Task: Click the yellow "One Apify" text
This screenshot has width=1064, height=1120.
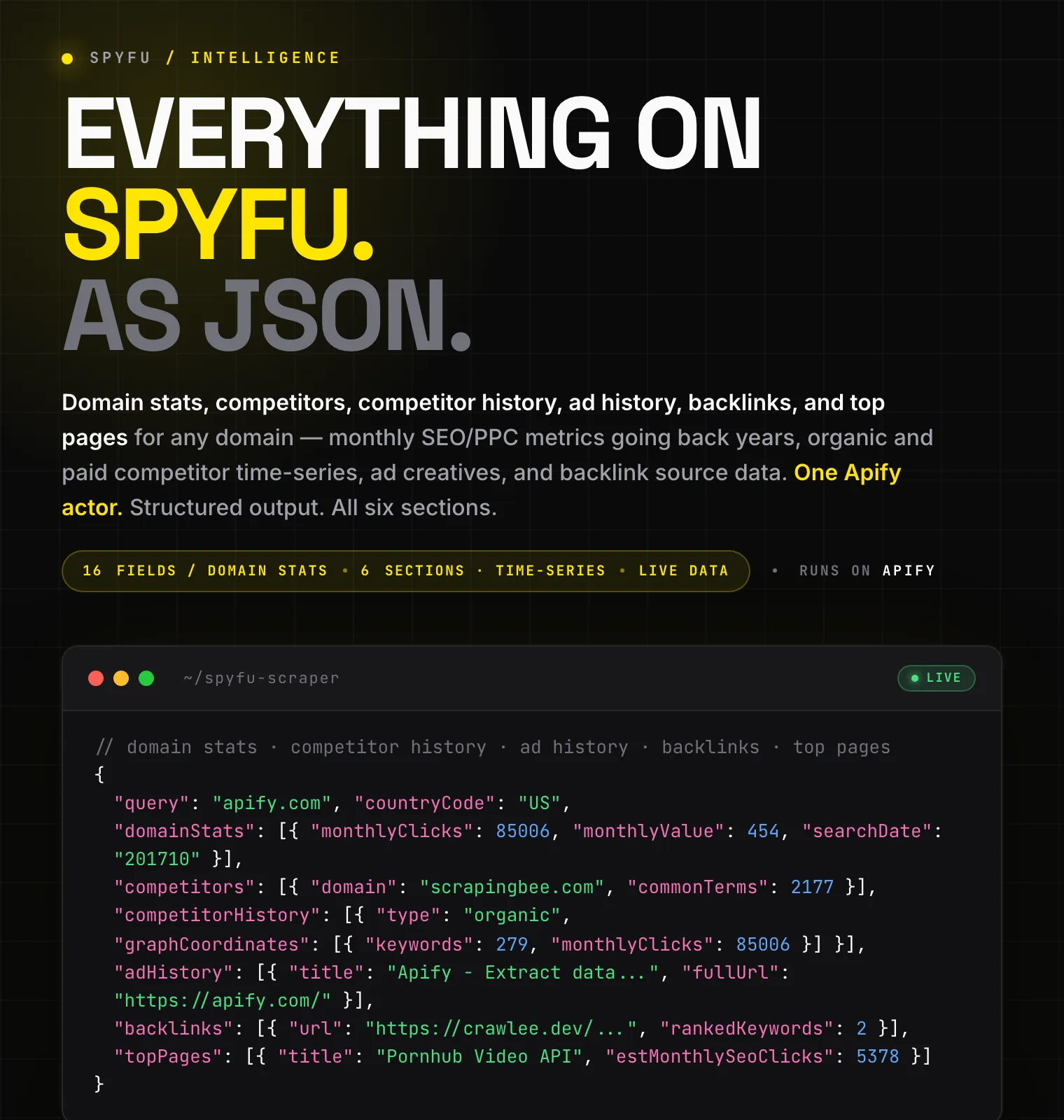Action: pos(847,472)
